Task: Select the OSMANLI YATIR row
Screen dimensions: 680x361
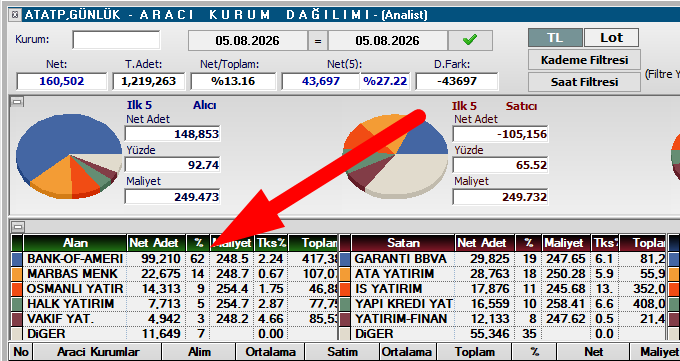Action: [x=174, y=289]
